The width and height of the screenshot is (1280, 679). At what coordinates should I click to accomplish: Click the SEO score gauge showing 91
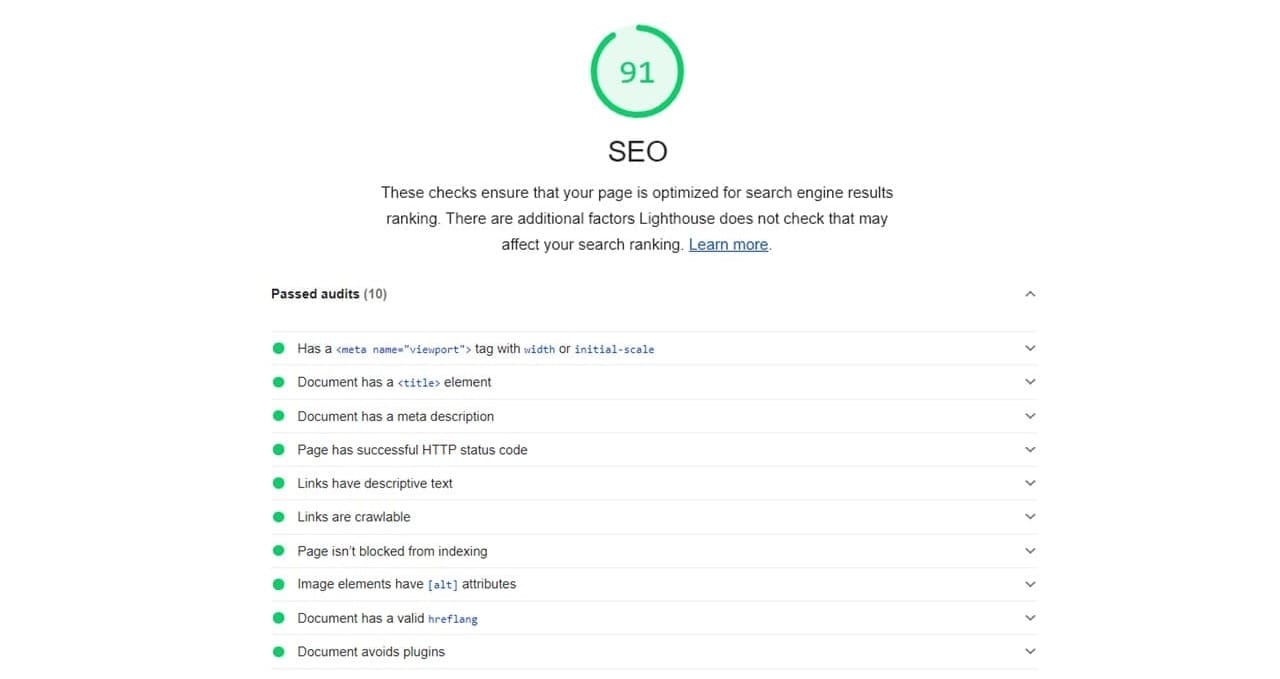637,72
